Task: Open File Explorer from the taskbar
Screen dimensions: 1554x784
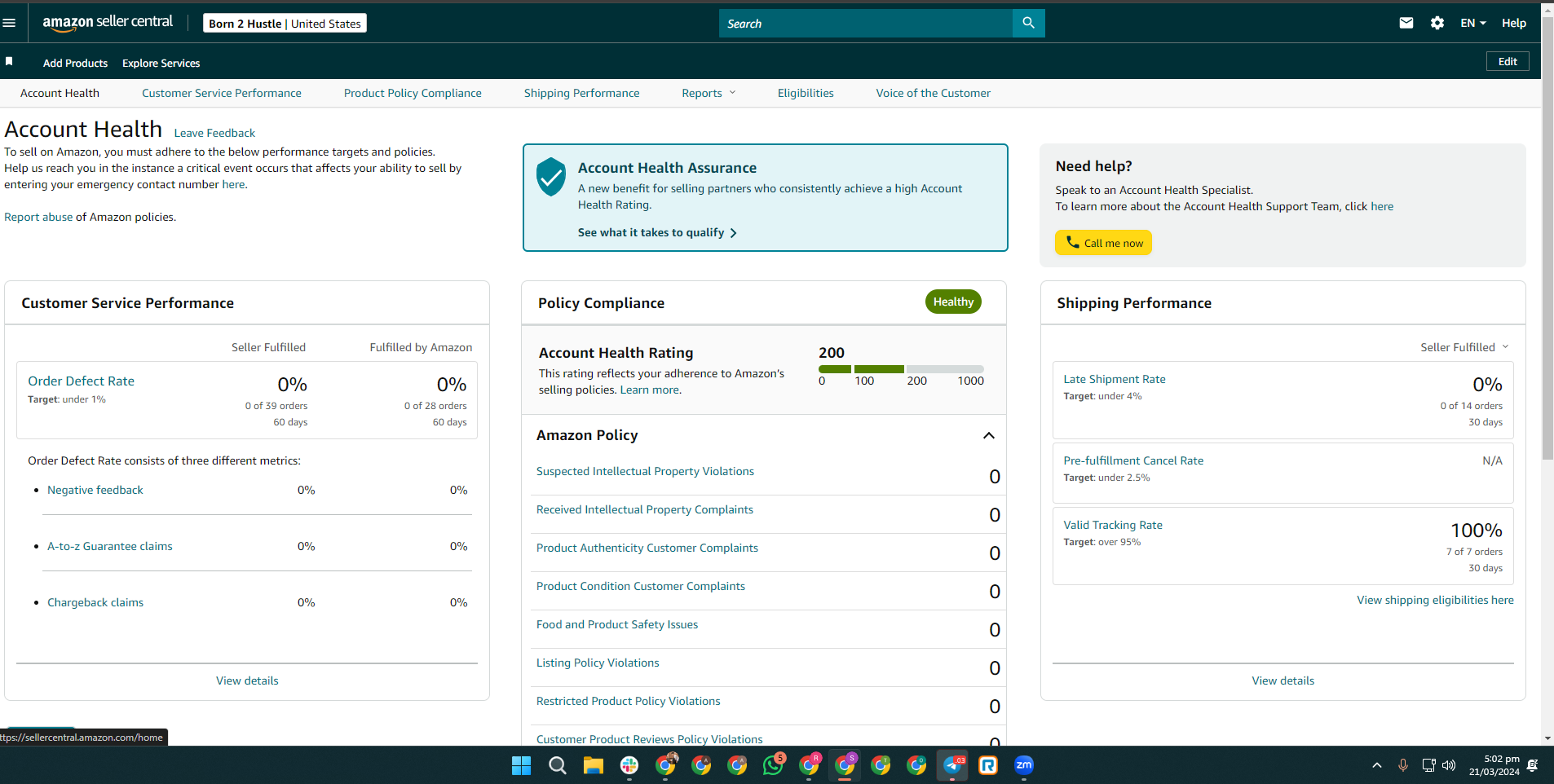Action: pos(593,765)
